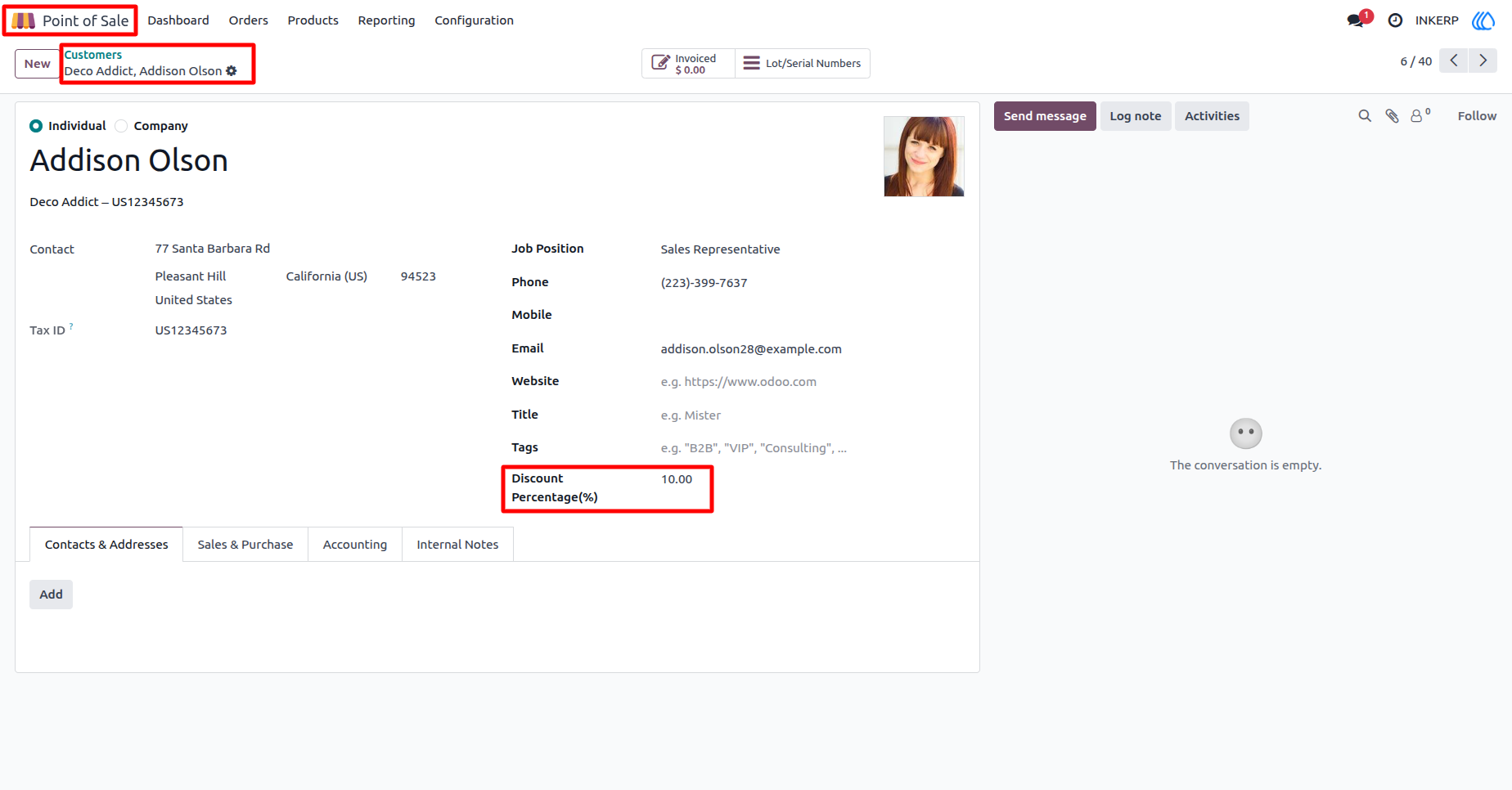Select the Individual radio option
The width and height of the screenshot is (1512, 790).
(36, 126)
